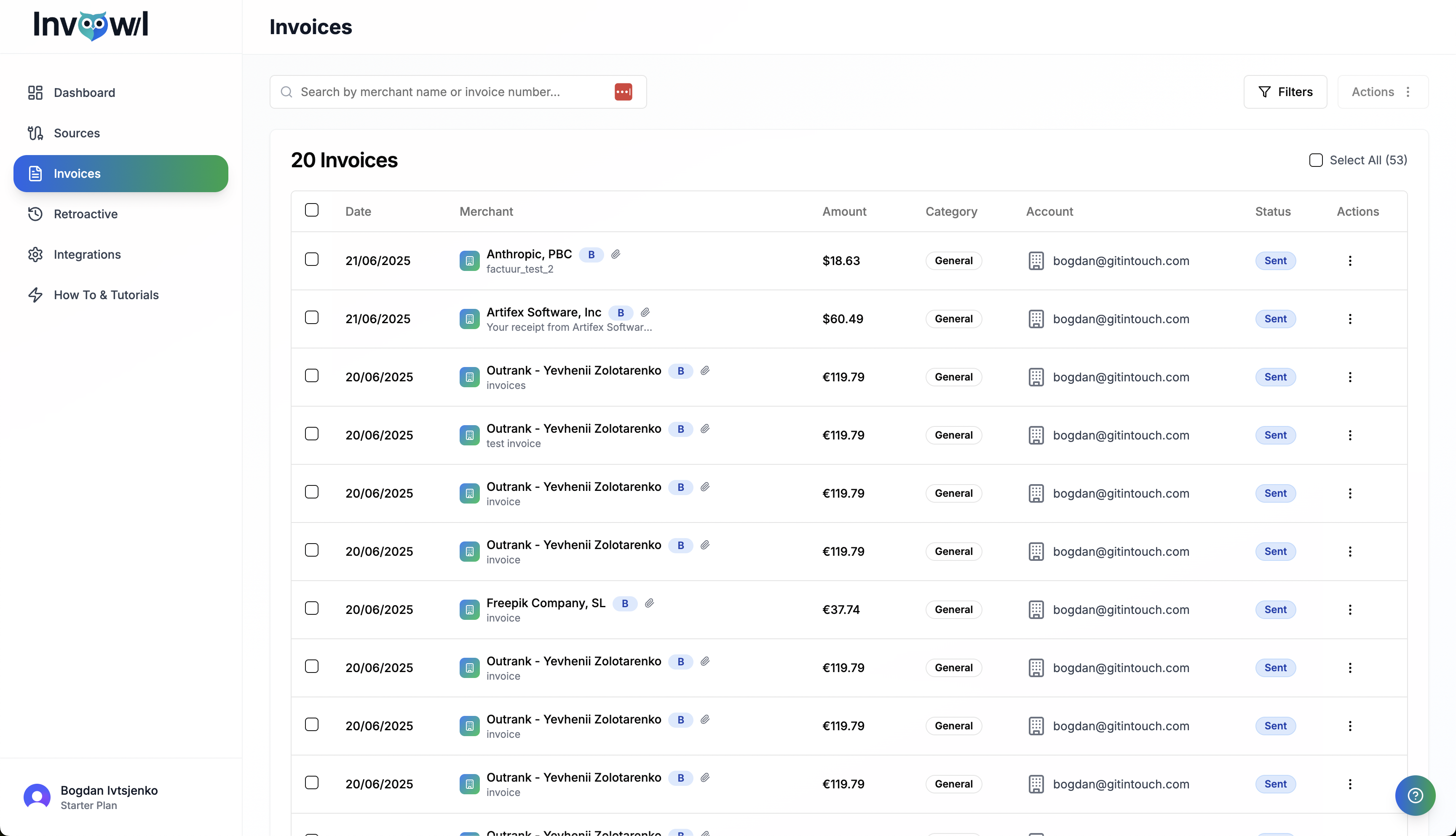The width and height of the screenshot is (1456, 836).
Task: Click the 'factuur_test_2' invoice subtitle
Action: point(520,269)
